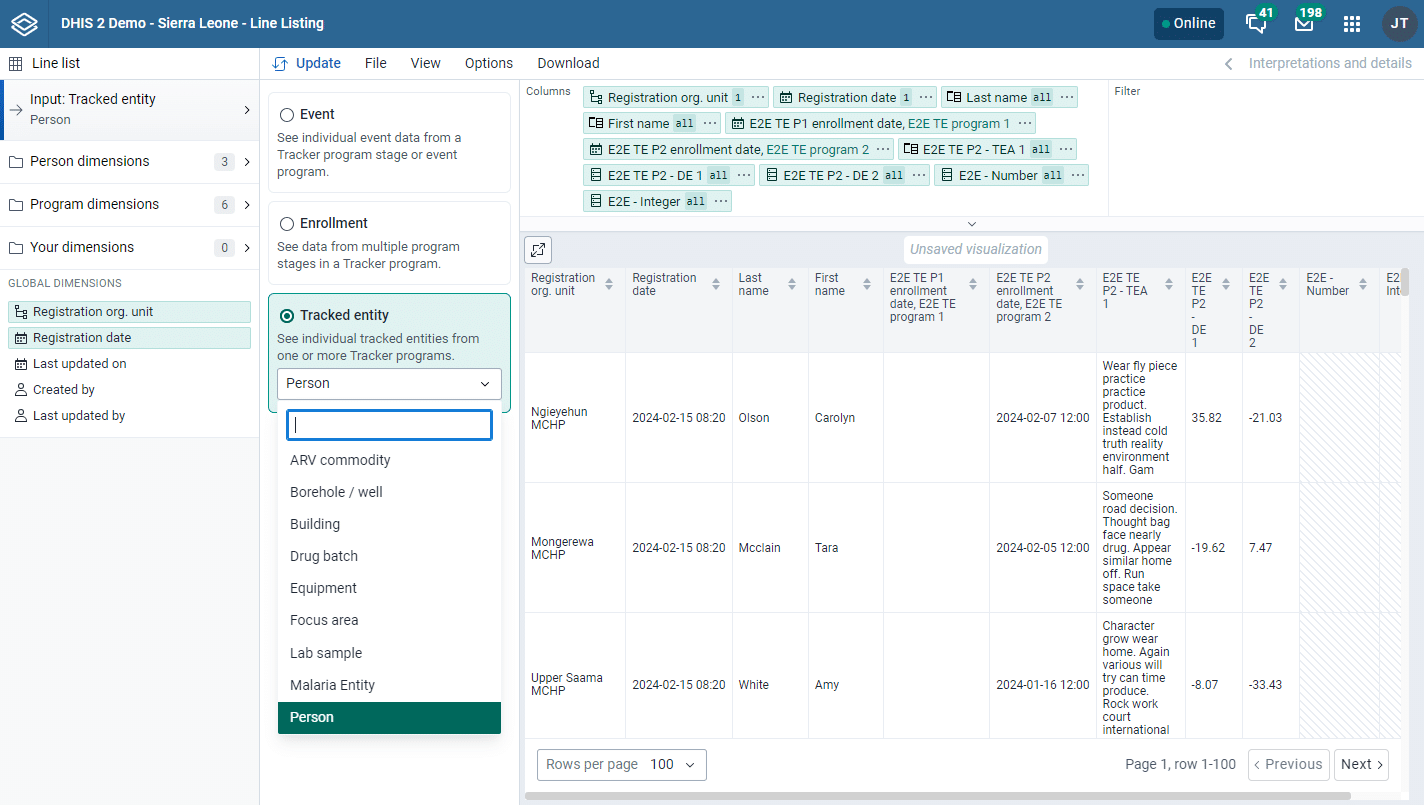1424x805 pixels.
Task: Expand the Your dimensions section
Action: click(x=130, y=248)
